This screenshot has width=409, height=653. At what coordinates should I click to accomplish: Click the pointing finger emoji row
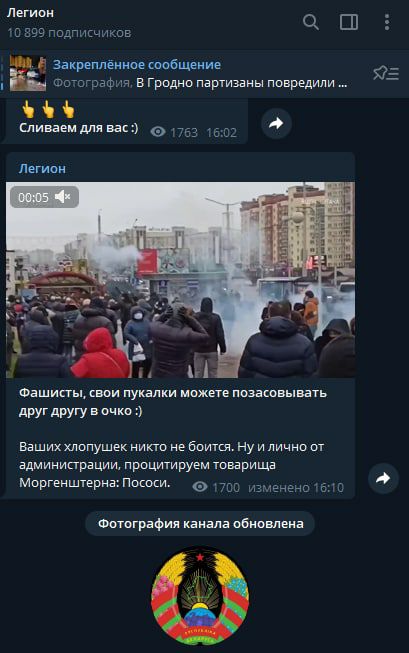[48, 109]
